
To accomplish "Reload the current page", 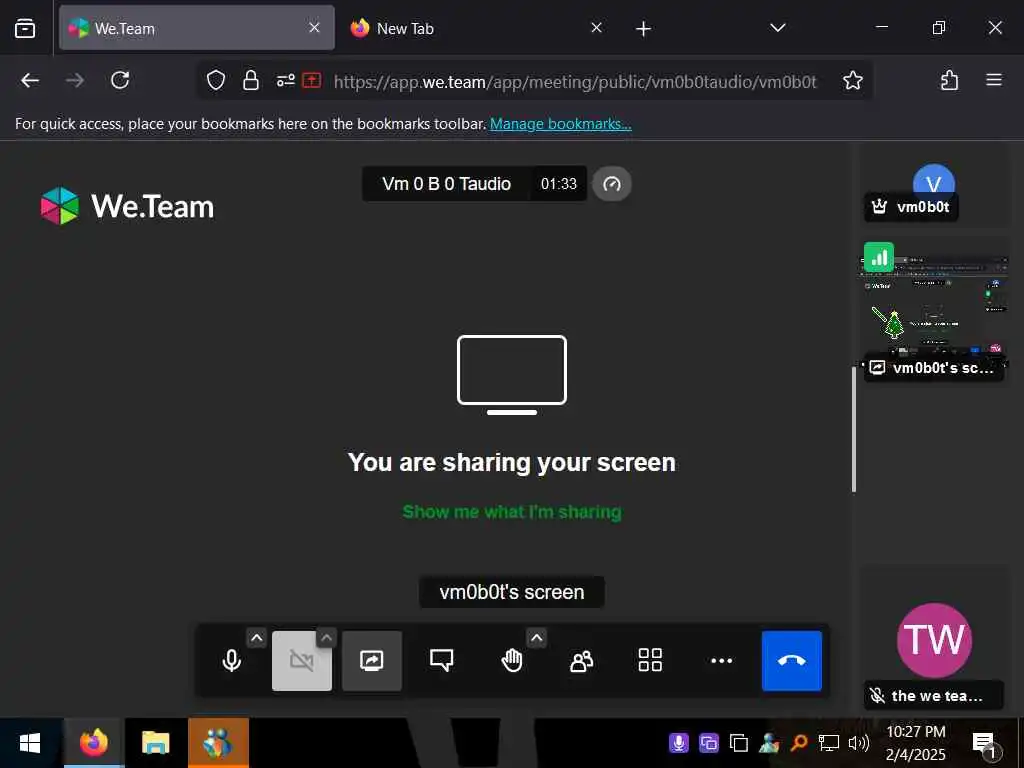I will [120, 80].
